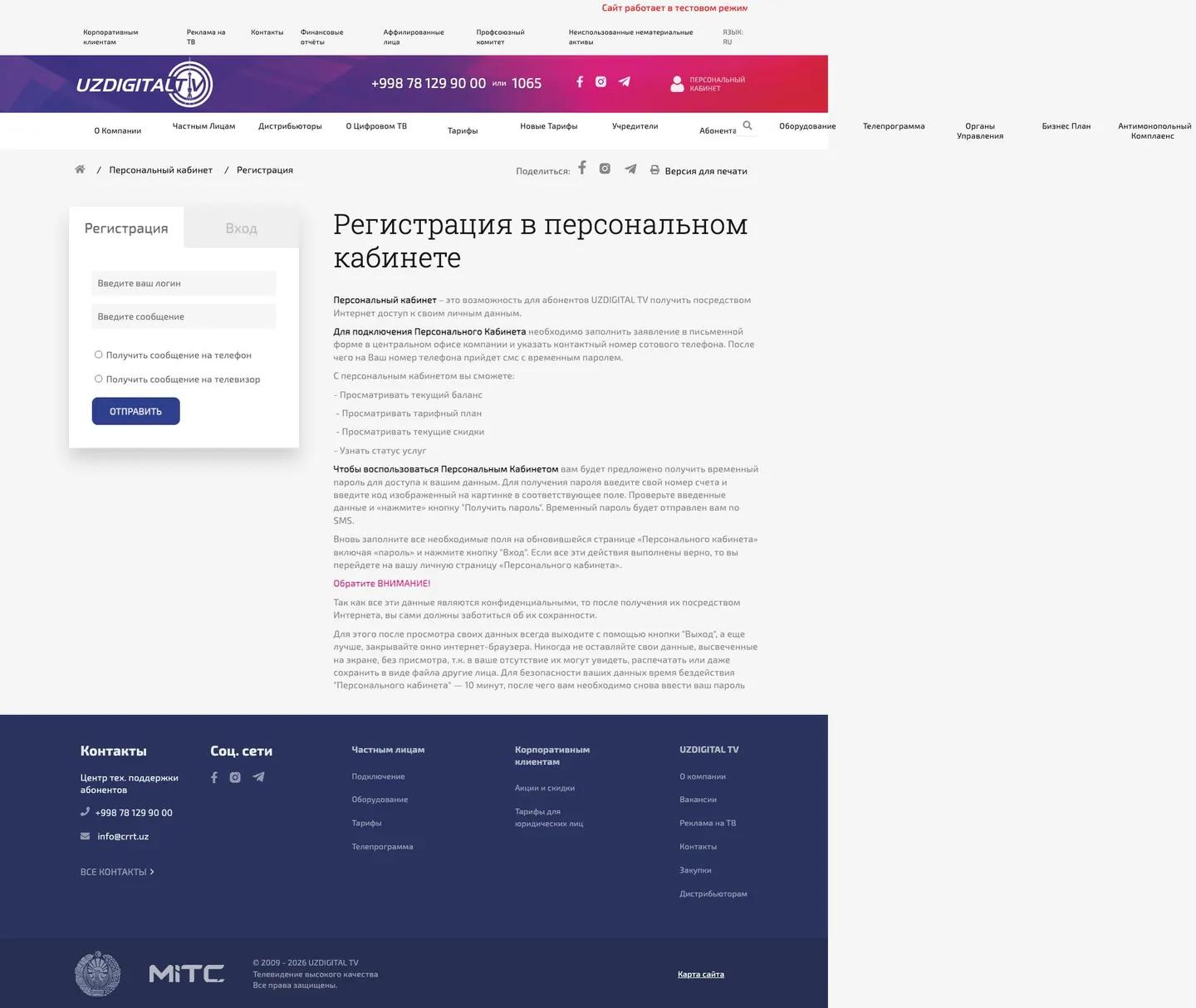Open Реклама на ТВ top bar link
The width and height of the screenshot is (1196, 1008).
(206, 37)
